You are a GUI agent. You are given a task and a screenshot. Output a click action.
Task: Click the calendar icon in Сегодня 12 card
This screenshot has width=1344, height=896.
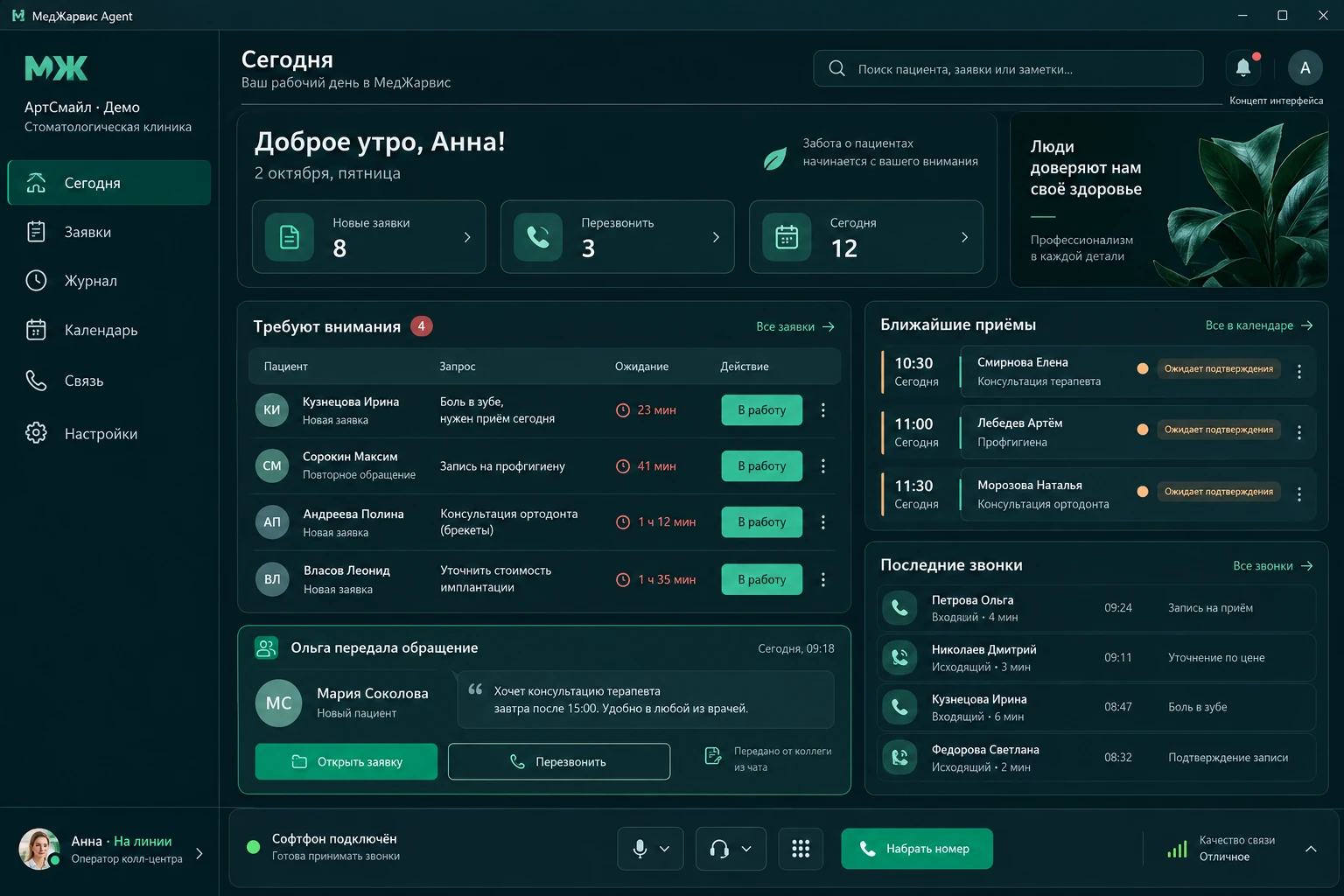[787, 237]
